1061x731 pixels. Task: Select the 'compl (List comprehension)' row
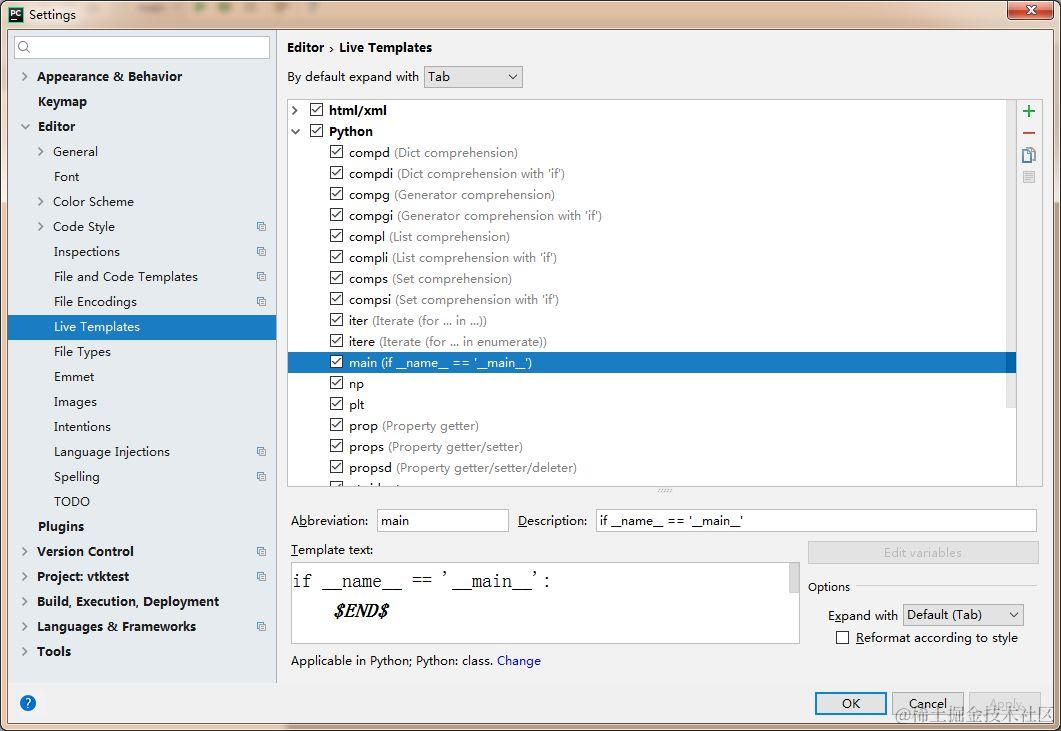click(652, 236)
